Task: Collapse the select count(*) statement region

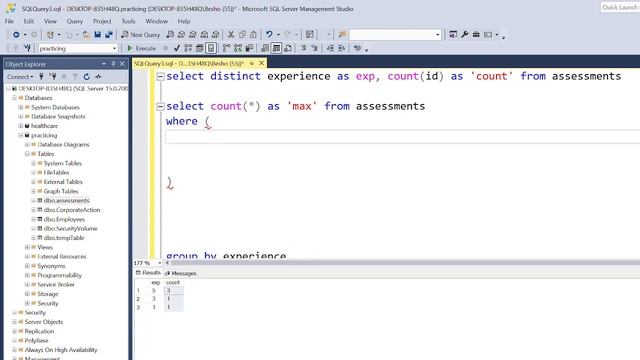Action: [160, 107]
